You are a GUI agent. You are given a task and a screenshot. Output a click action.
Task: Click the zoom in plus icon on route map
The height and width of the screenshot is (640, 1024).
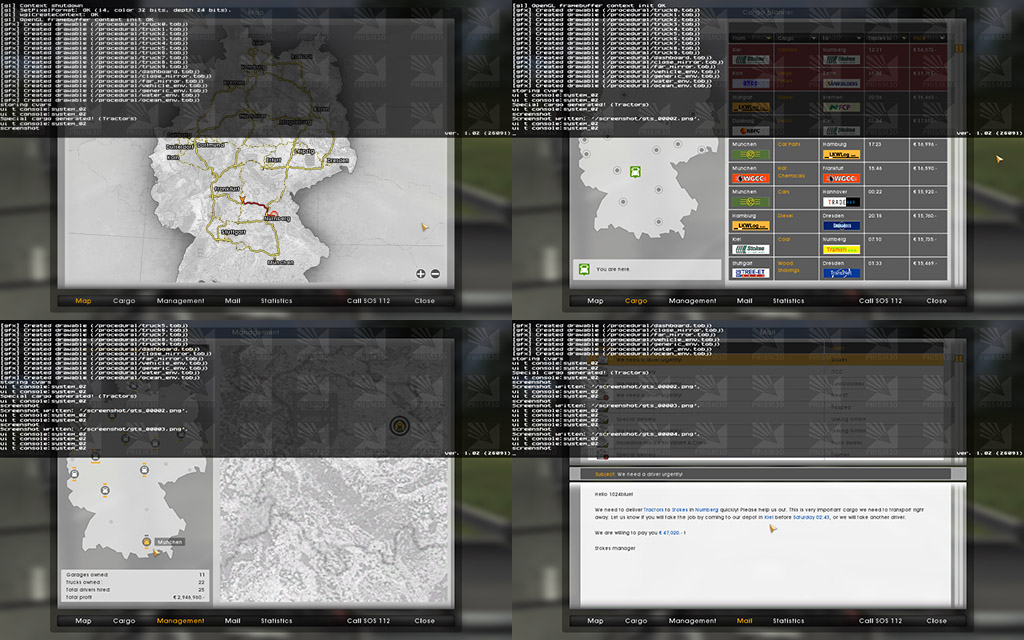click(420, 273)
